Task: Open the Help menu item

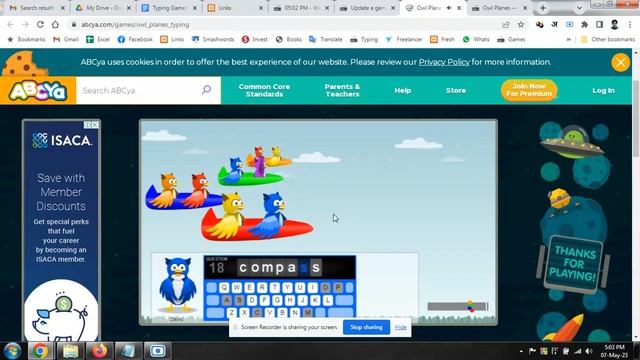Action: 402,91
